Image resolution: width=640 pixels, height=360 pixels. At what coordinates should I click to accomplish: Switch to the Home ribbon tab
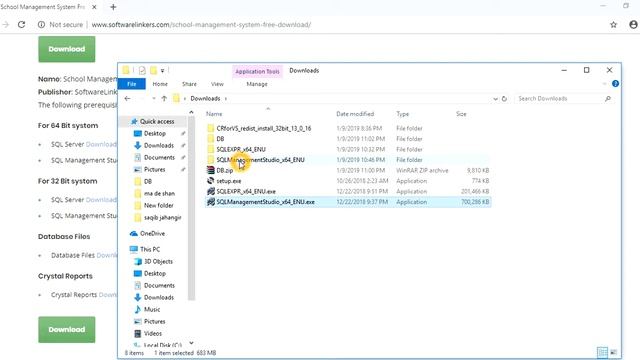160,84
